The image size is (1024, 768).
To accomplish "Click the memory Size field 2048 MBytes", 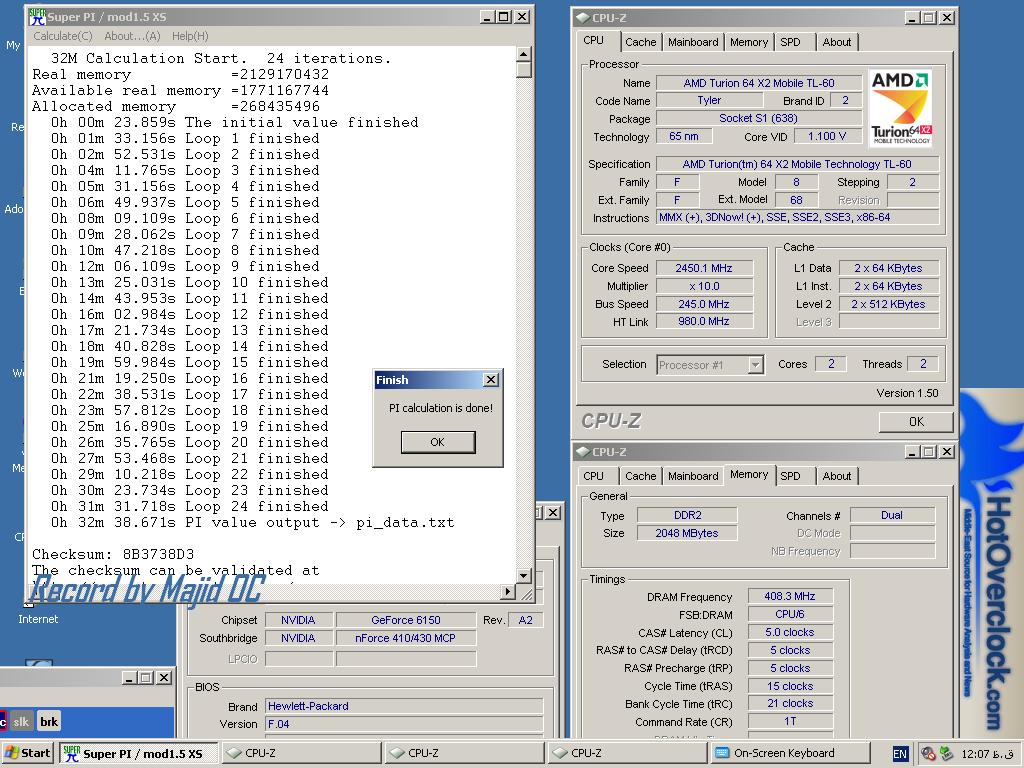I will click(x=687, y=533).
